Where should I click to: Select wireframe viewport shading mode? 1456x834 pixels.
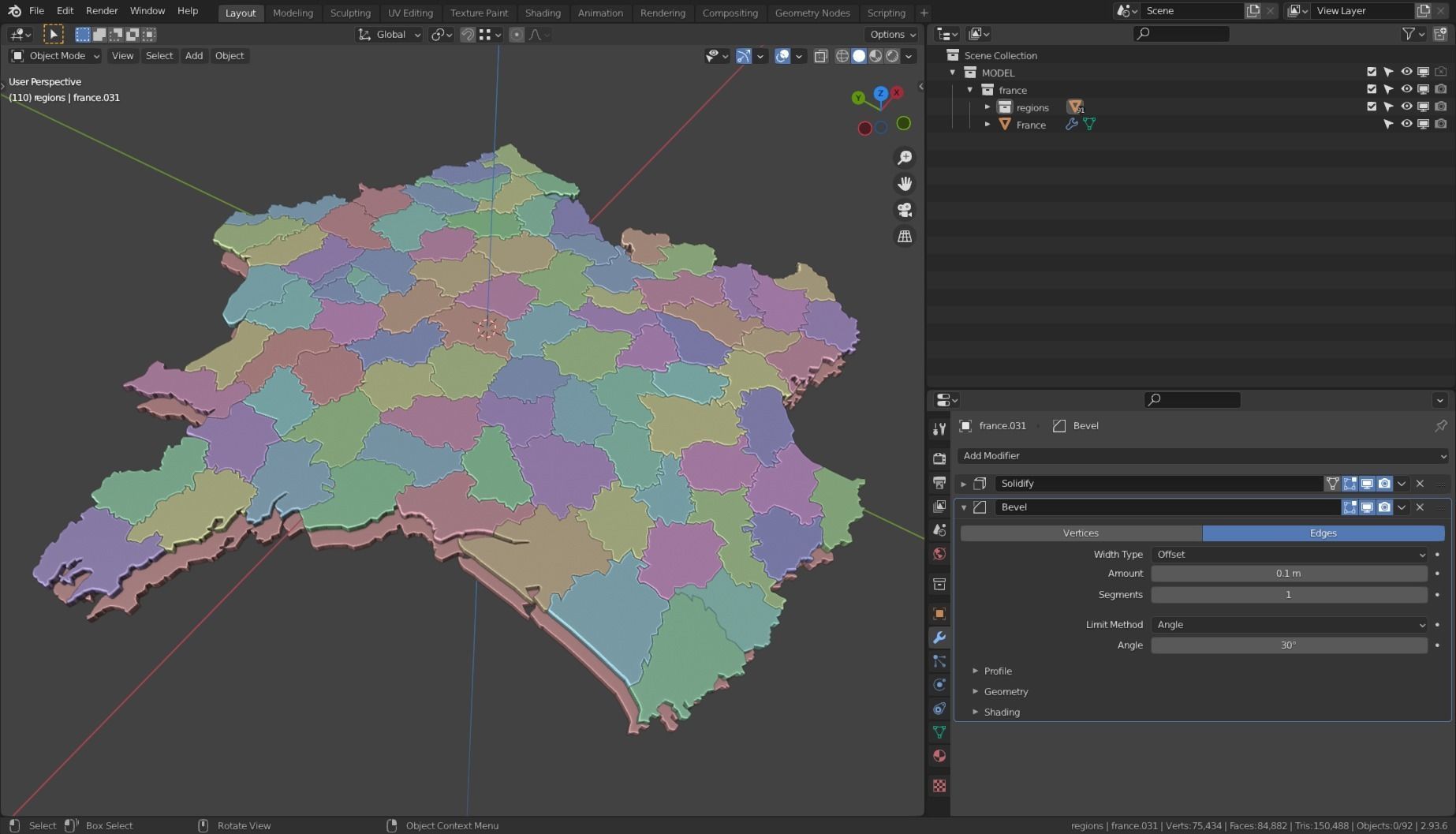(842, 56)
